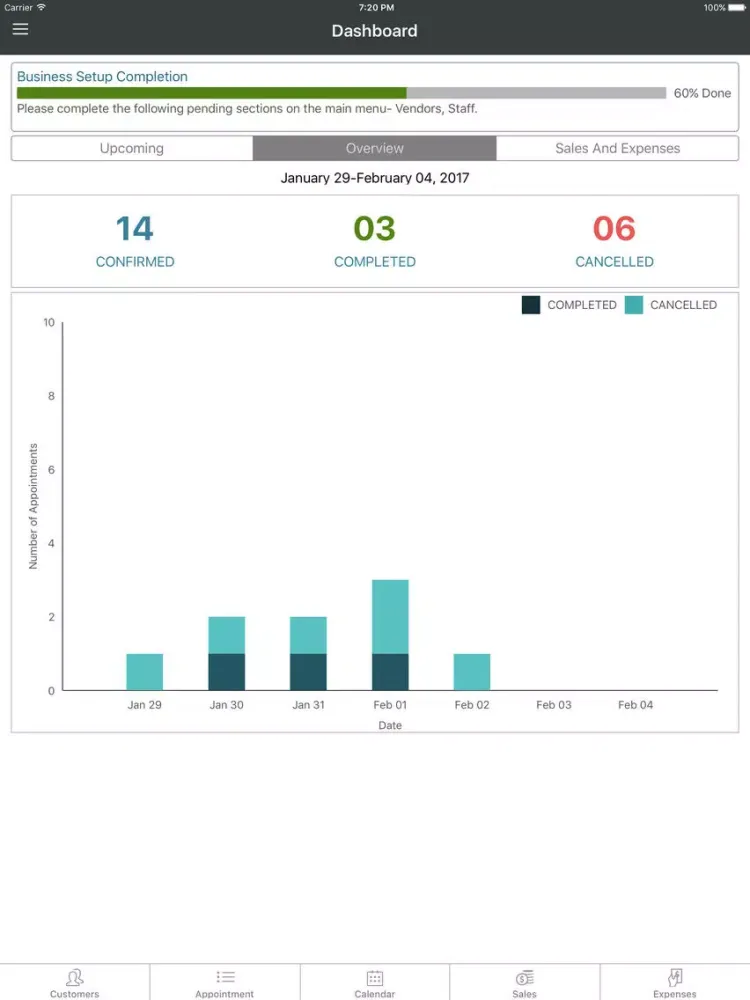Select the Jan 29 cancelled bar
This screenshot has height=1000, width=750.
point(145,672)
